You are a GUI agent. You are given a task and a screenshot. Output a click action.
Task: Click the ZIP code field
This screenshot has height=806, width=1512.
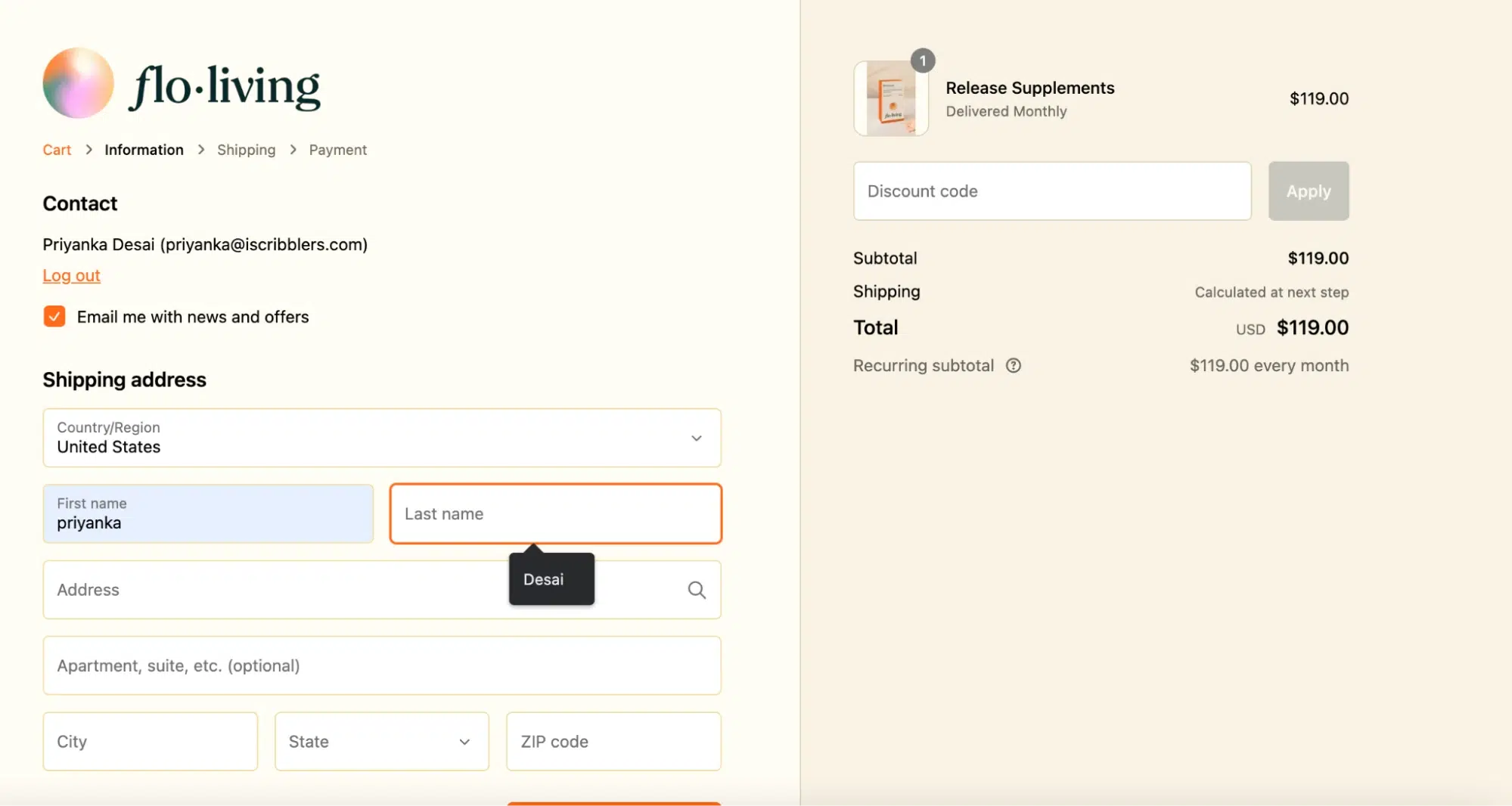point(613,742)
